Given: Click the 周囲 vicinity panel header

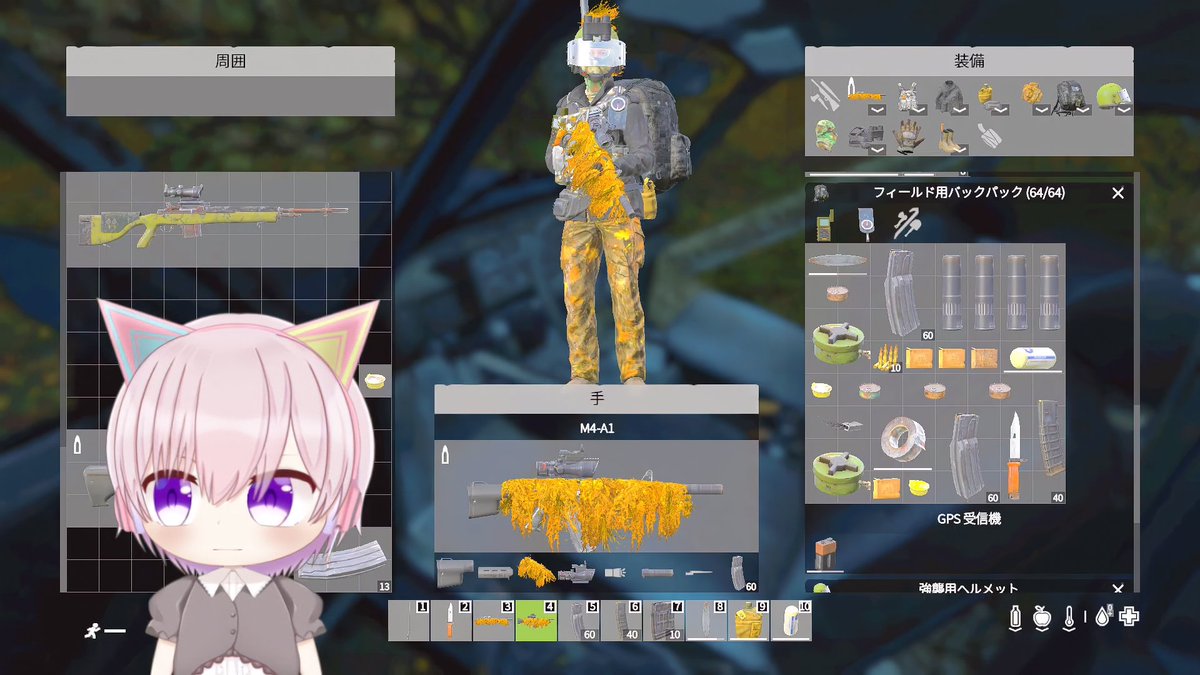Looking at the screenshot, I should (x=230, y=61).
